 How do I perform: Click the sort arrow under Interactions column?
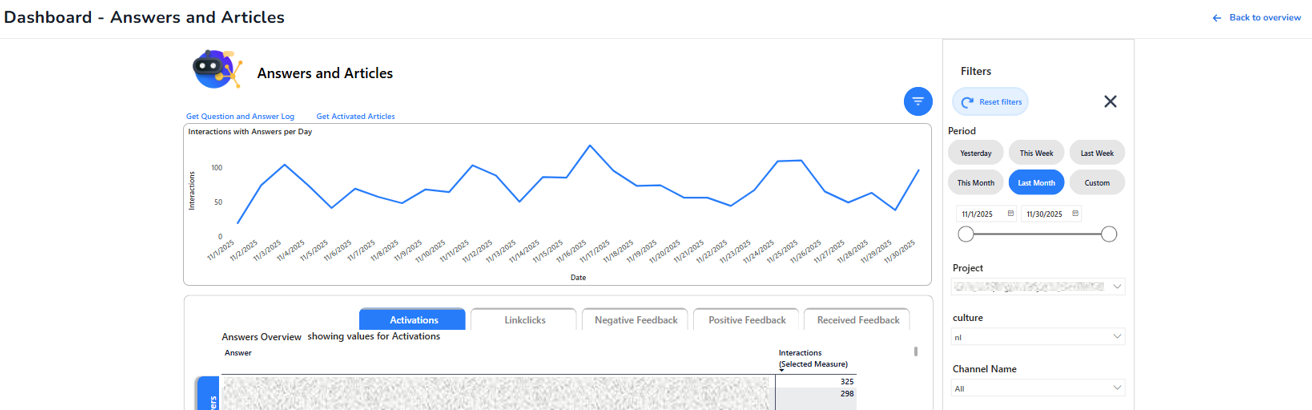[782, 371]
